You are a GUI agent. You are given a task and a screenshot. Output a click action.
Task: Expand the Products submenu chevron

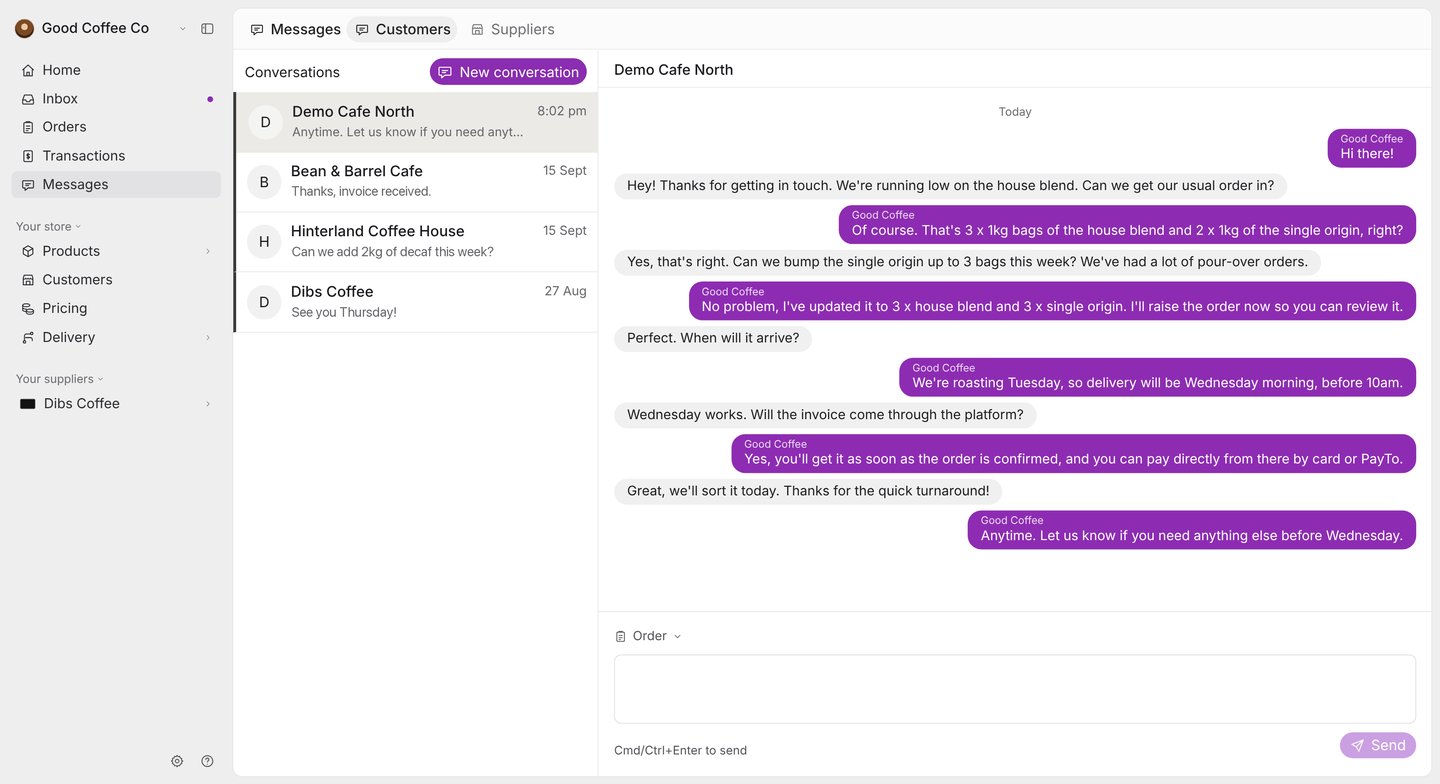[208, 251]
